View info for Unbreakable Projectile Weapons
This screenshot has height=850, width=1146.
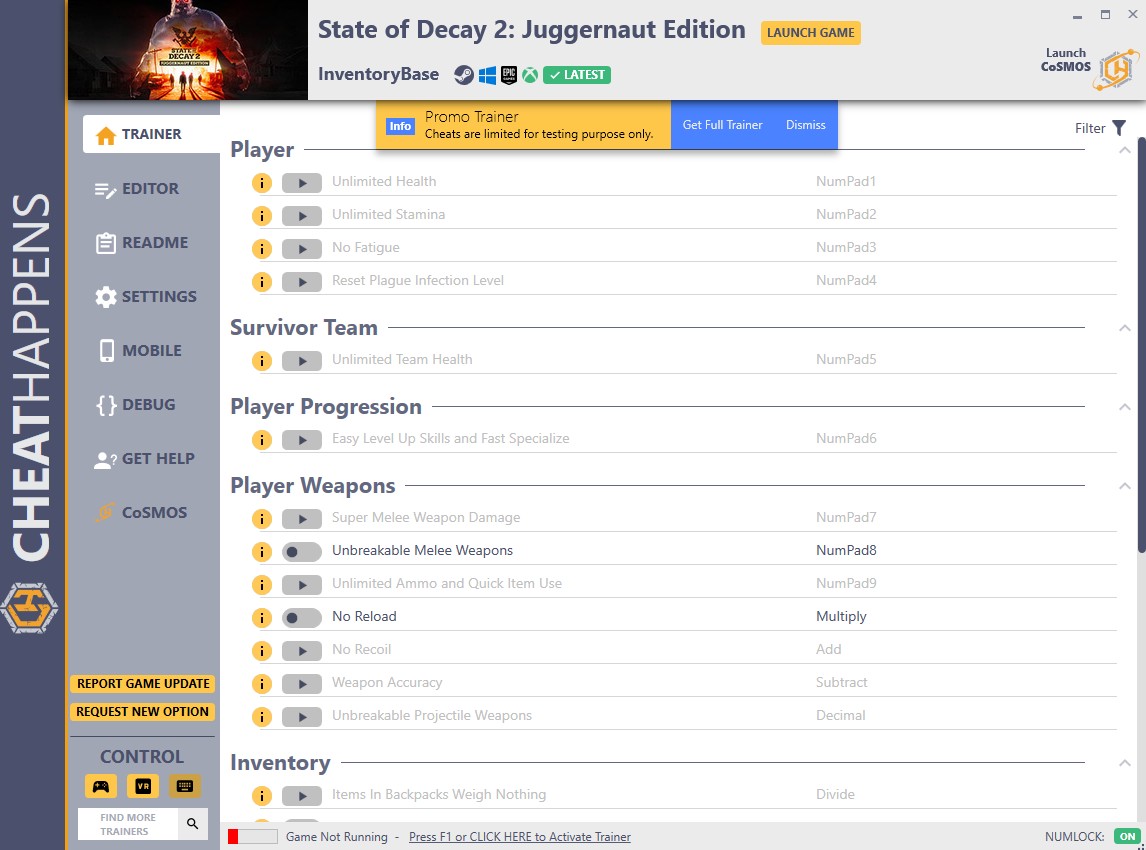click(262, 716)
